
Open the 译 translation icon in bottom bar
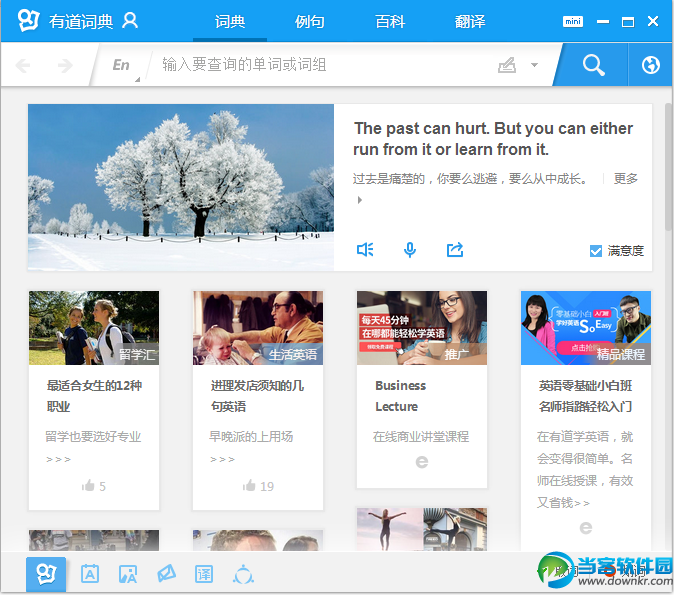[x=204, y=574]
